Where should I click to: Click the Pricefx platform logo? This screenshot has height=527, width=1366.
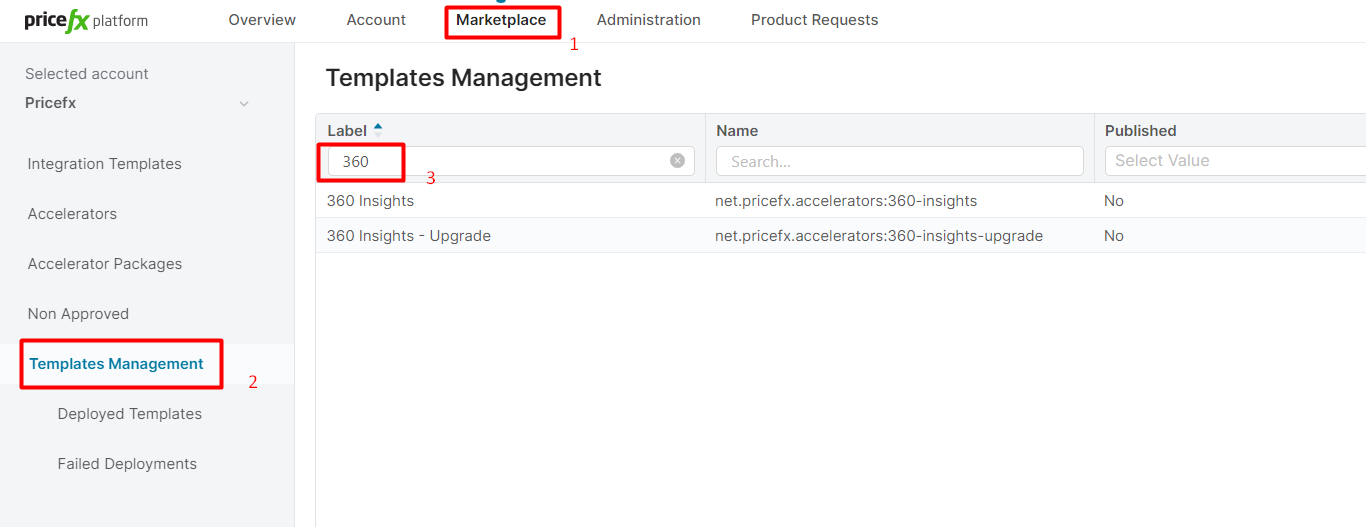[x=86, y=21]
